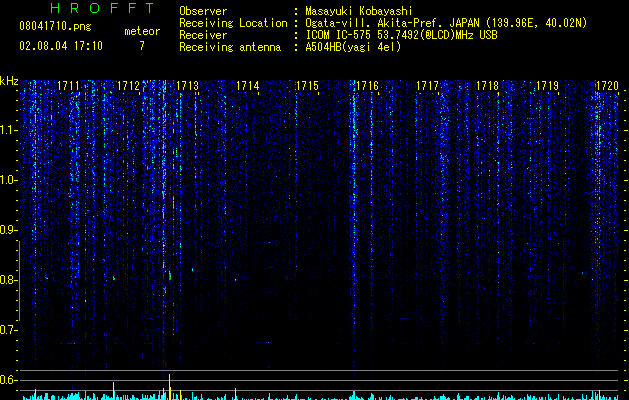Click the 1714 time marker

[248, 86]
